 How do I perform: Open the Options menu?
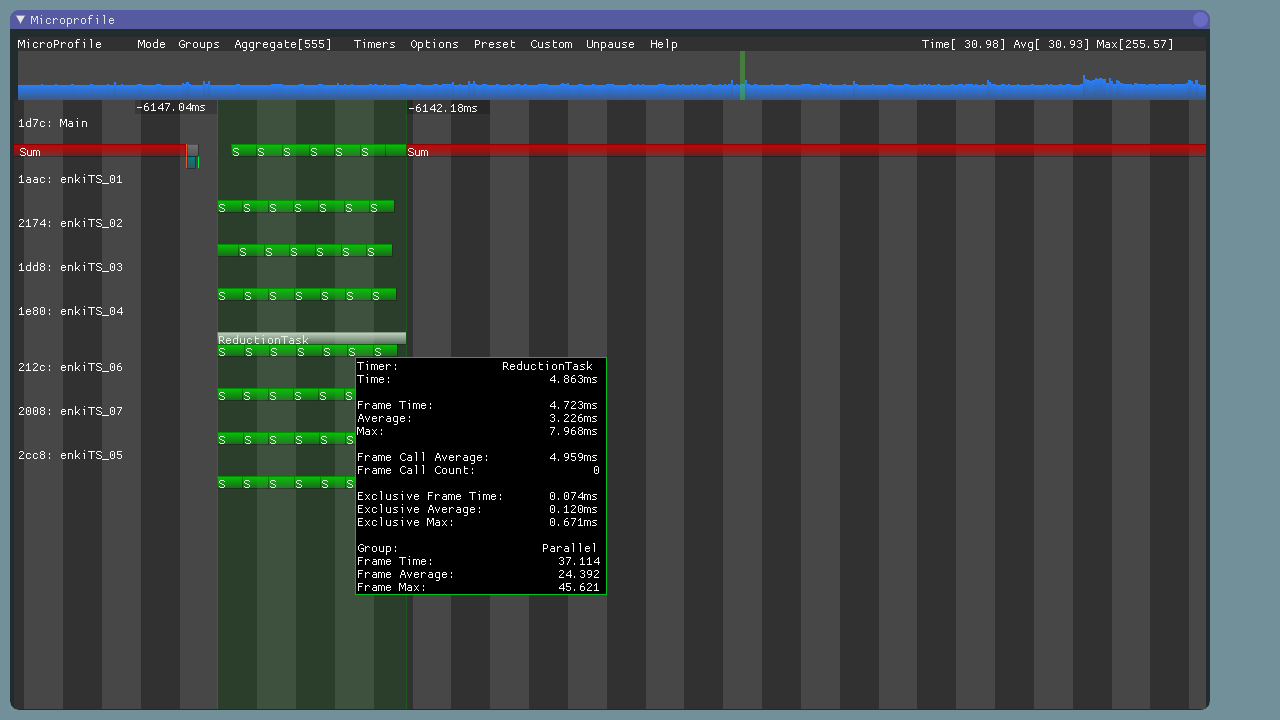coord(434,44)
